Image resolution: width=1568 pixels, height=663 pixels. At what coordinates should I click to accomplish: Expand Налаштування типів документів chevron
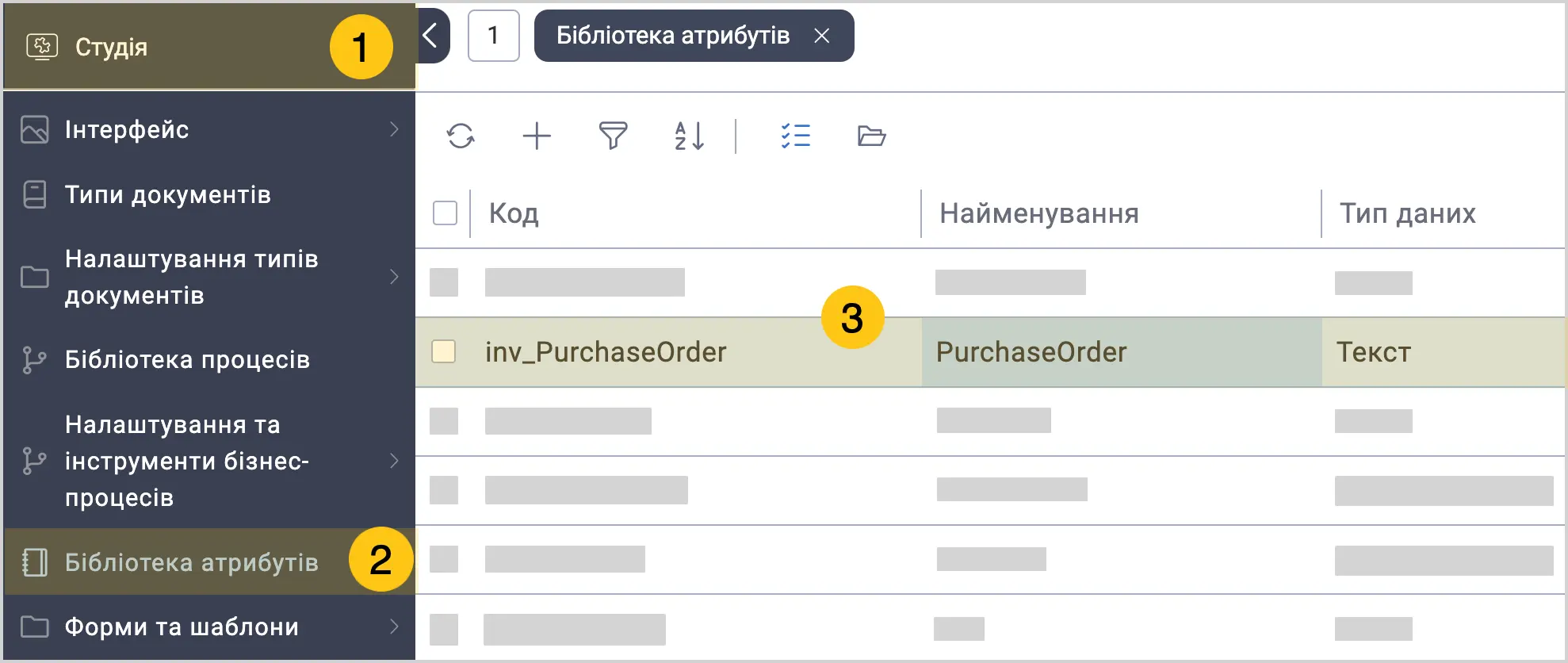[394, 277]
